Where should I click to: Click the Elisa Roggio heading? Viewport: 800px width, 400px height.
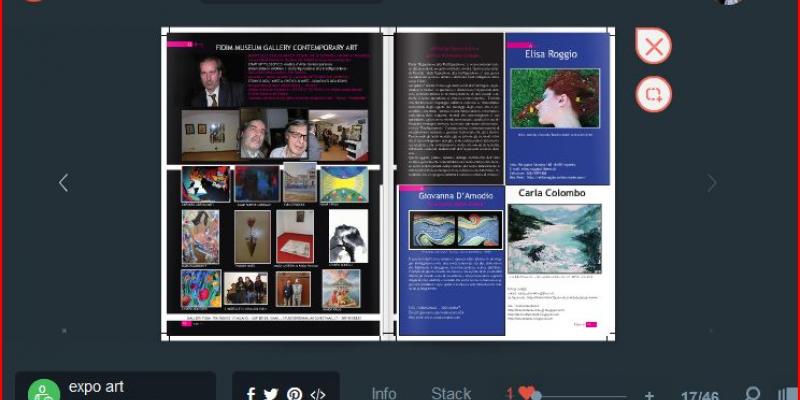click(551, 54)
